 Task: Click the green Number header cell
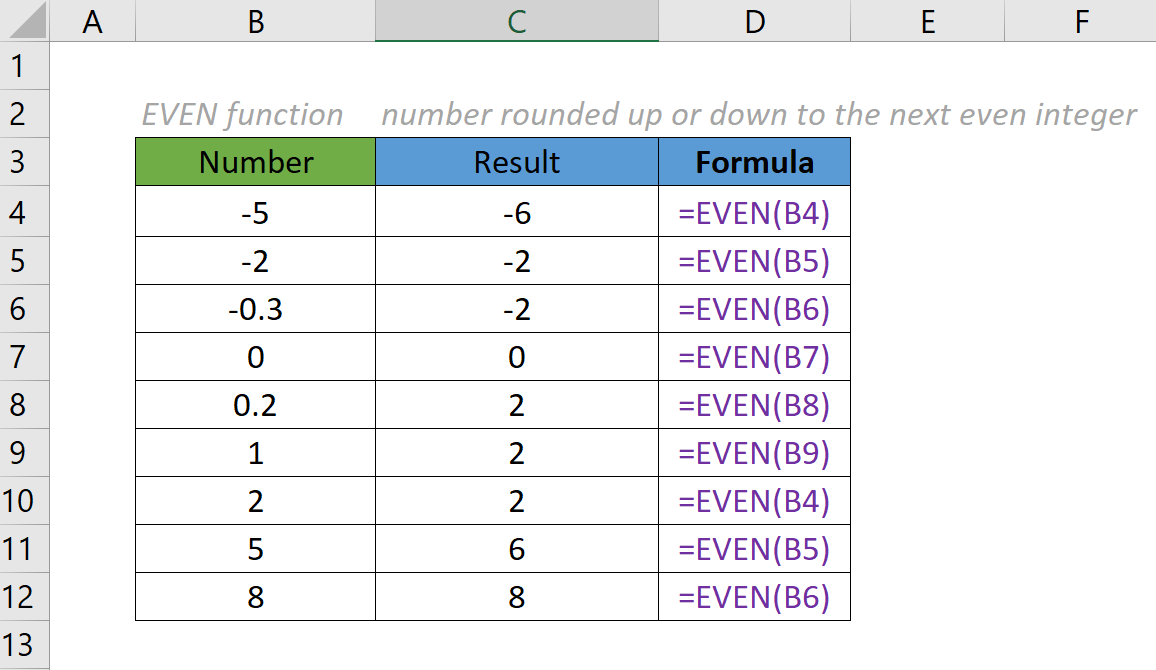pos(254,162)
